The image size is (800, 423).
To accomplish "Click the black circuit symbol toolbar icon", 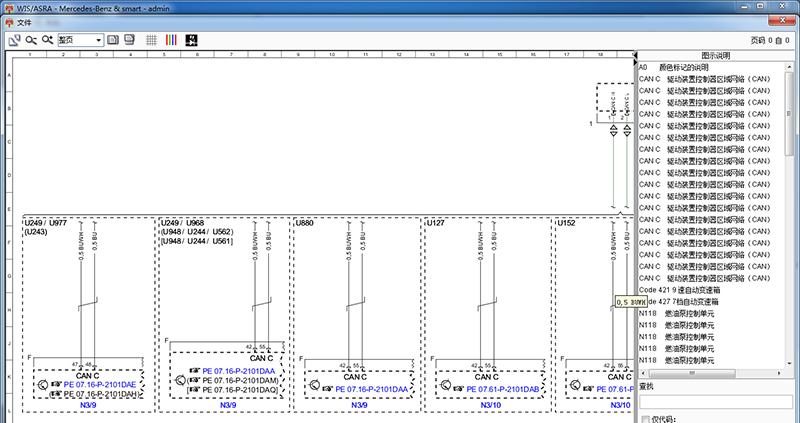I will (191, 40).
